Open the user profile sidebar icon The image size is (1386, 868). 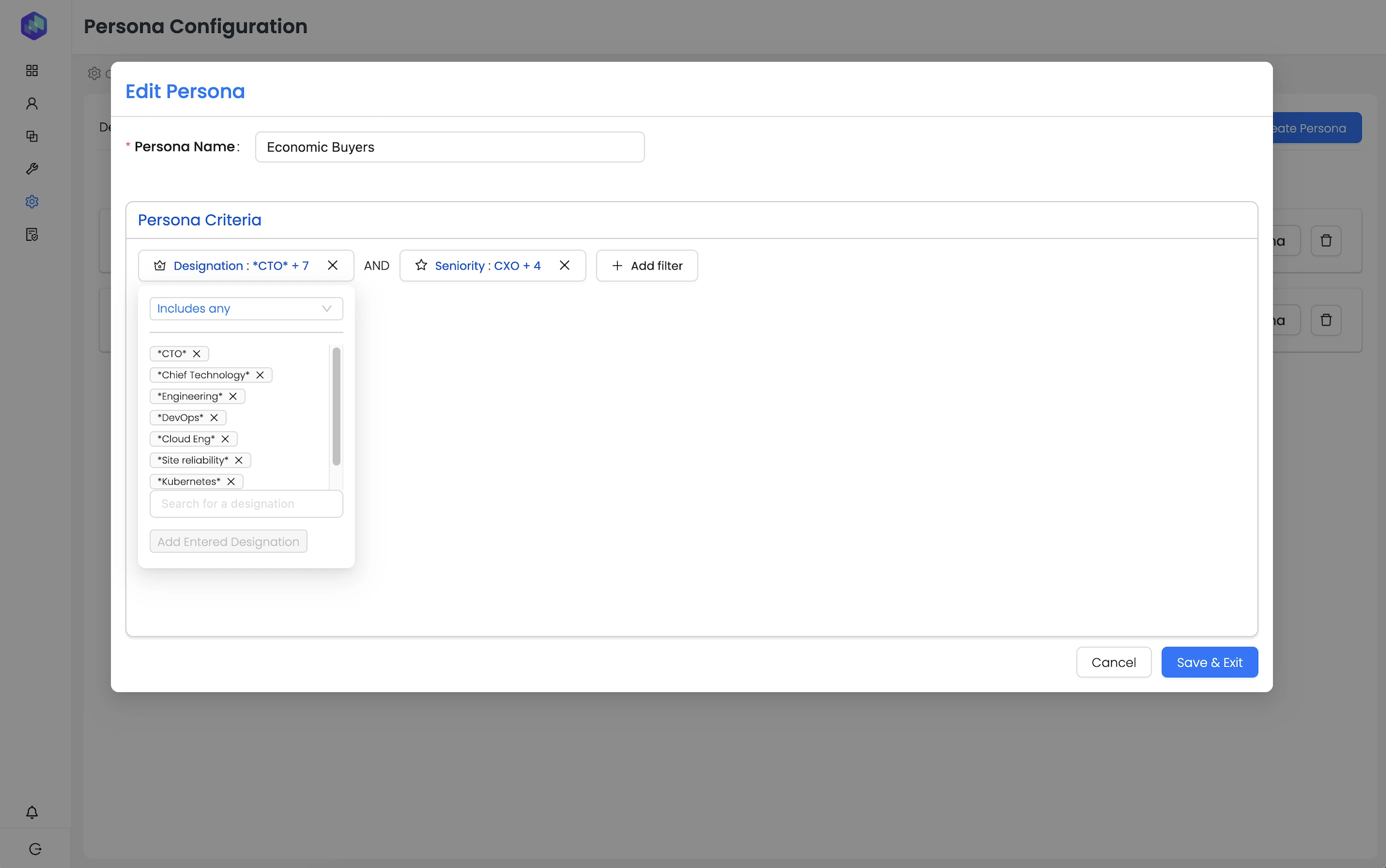[x=32, y=103]
